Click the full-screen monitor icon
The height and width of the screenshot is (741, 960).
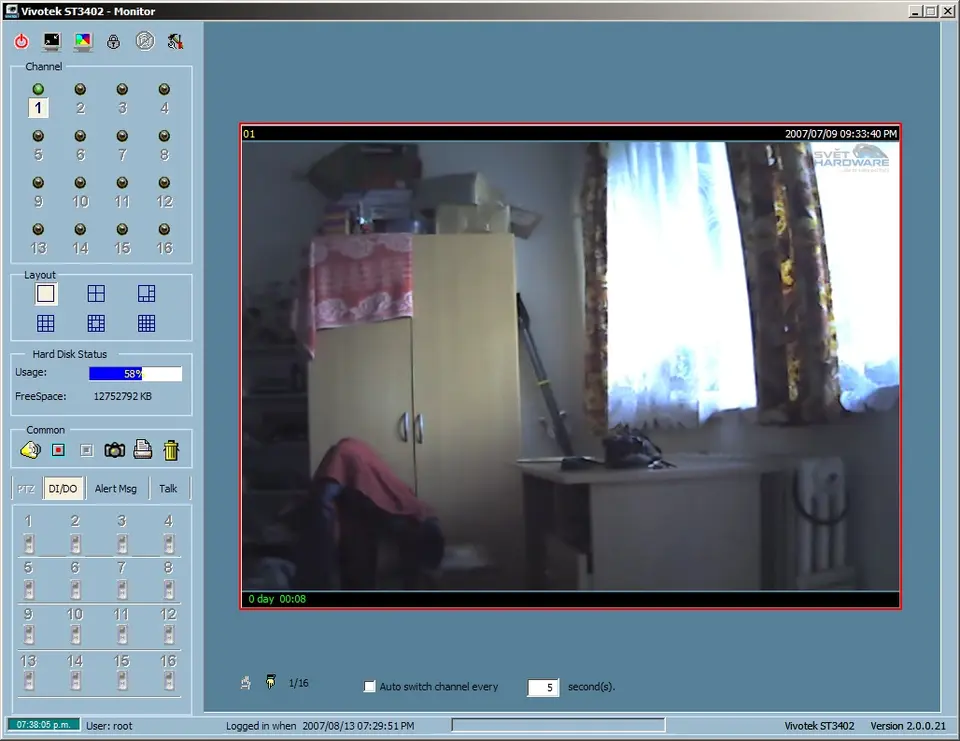click(52, 42)
